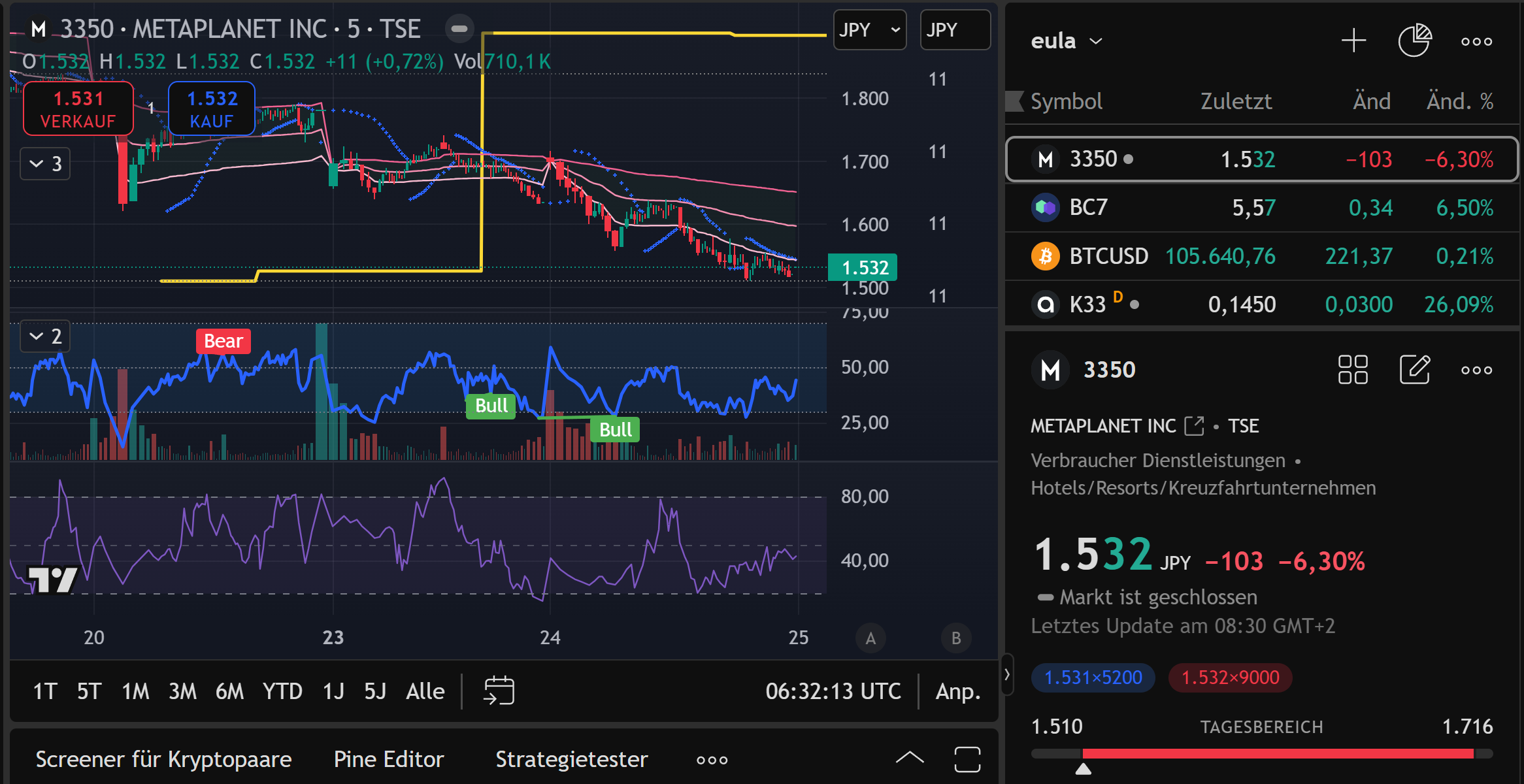
Task: Open the eula watchlist three-dots menu
Action: click(x=1476, y=41)
